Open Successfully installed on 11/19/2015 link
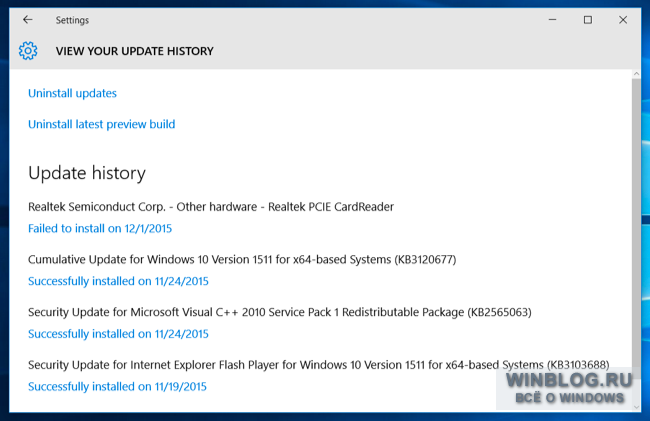 pyautogui.click(x=117, y=386)
